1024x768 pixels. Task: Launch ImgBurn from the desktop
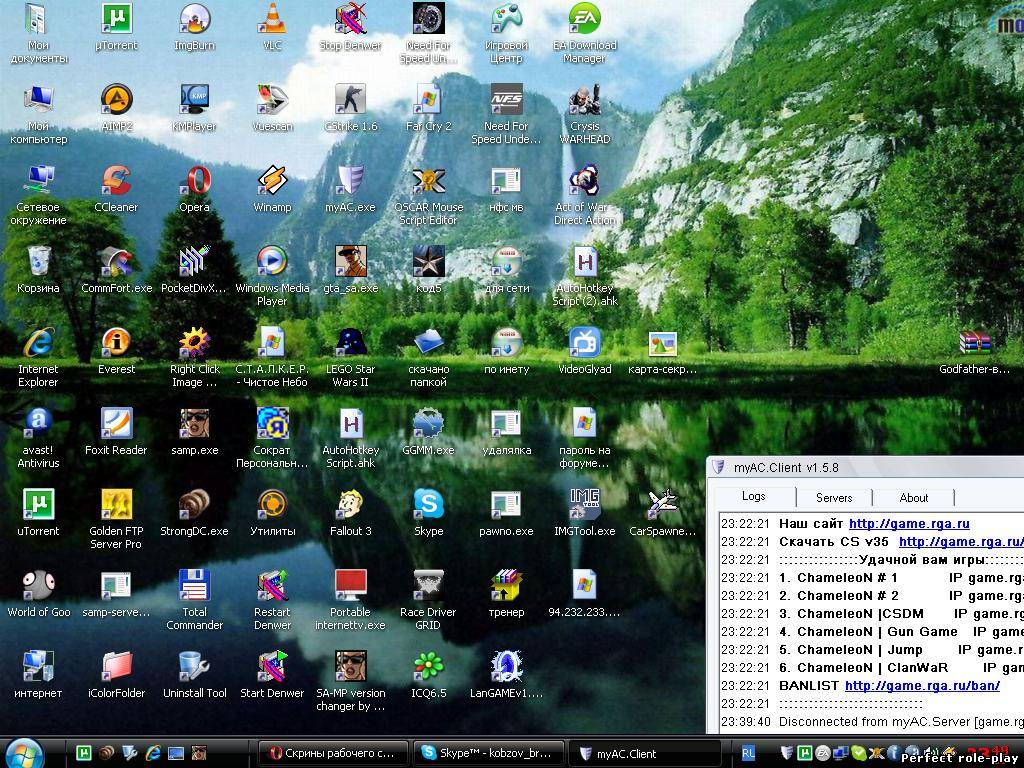[194, 27]
